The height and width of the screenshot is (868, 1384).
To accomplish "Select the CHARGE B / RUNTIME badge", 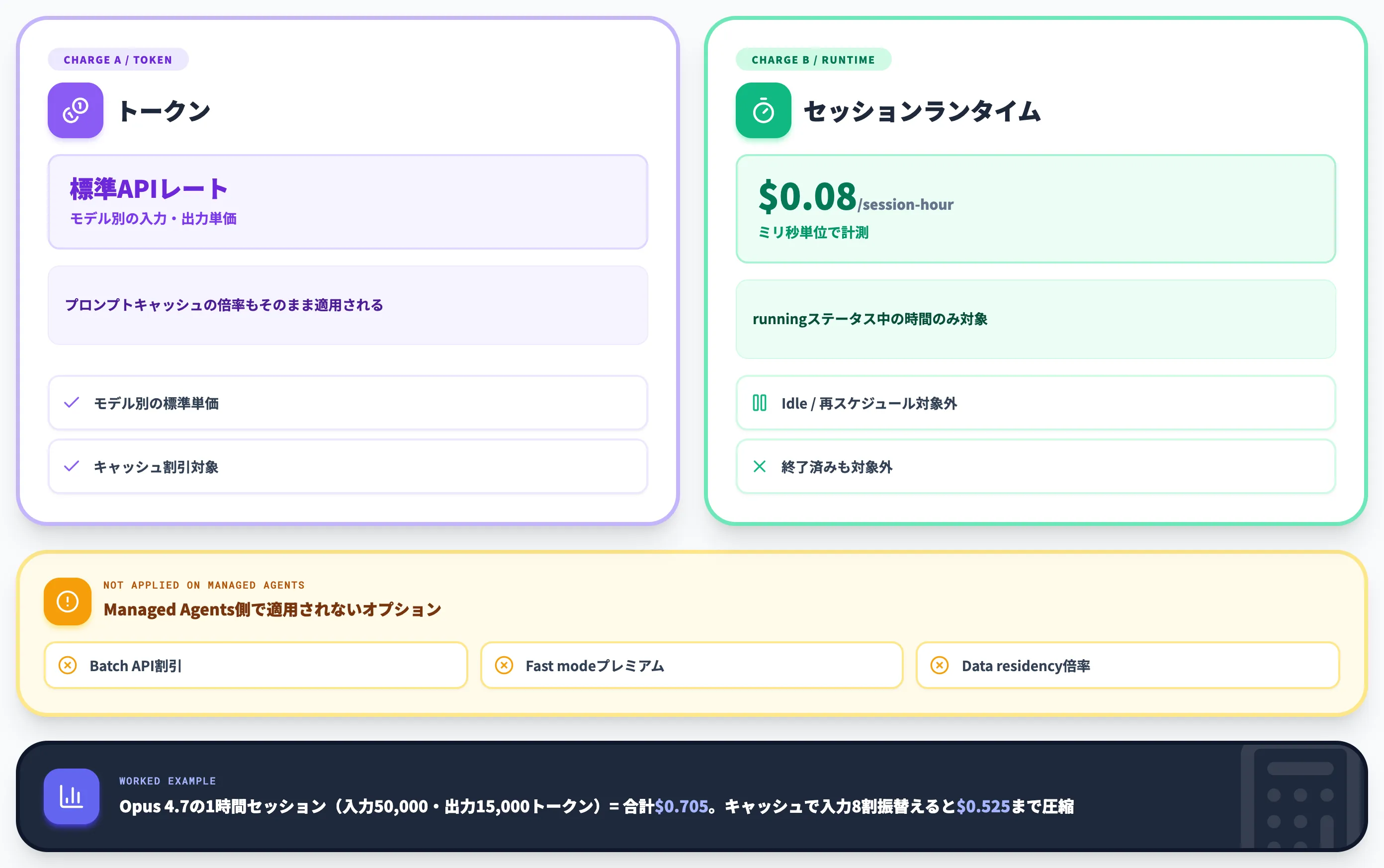I will (813, 60).
